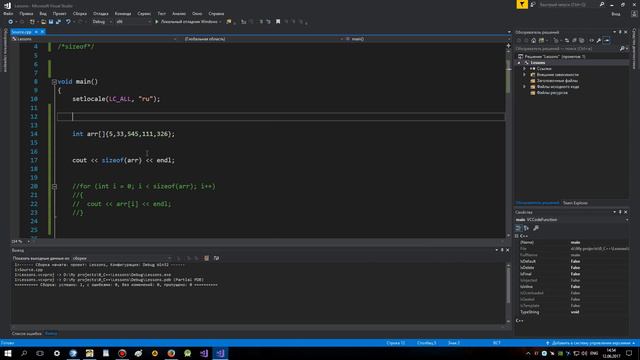The height and width of the screenshot is (360, 640).
Task: Click the Firefox icon in taskbar
Action: (171, 353)
